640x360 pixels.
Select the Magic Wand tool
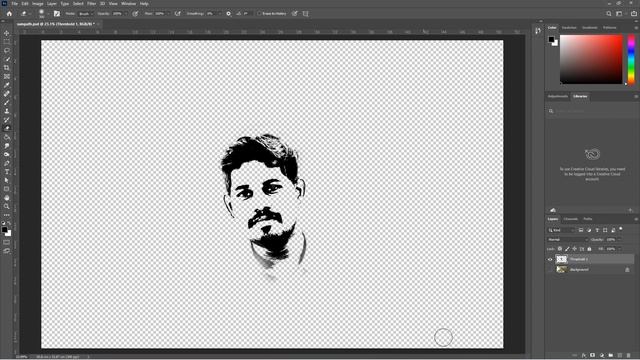click(x=7, y=59)
